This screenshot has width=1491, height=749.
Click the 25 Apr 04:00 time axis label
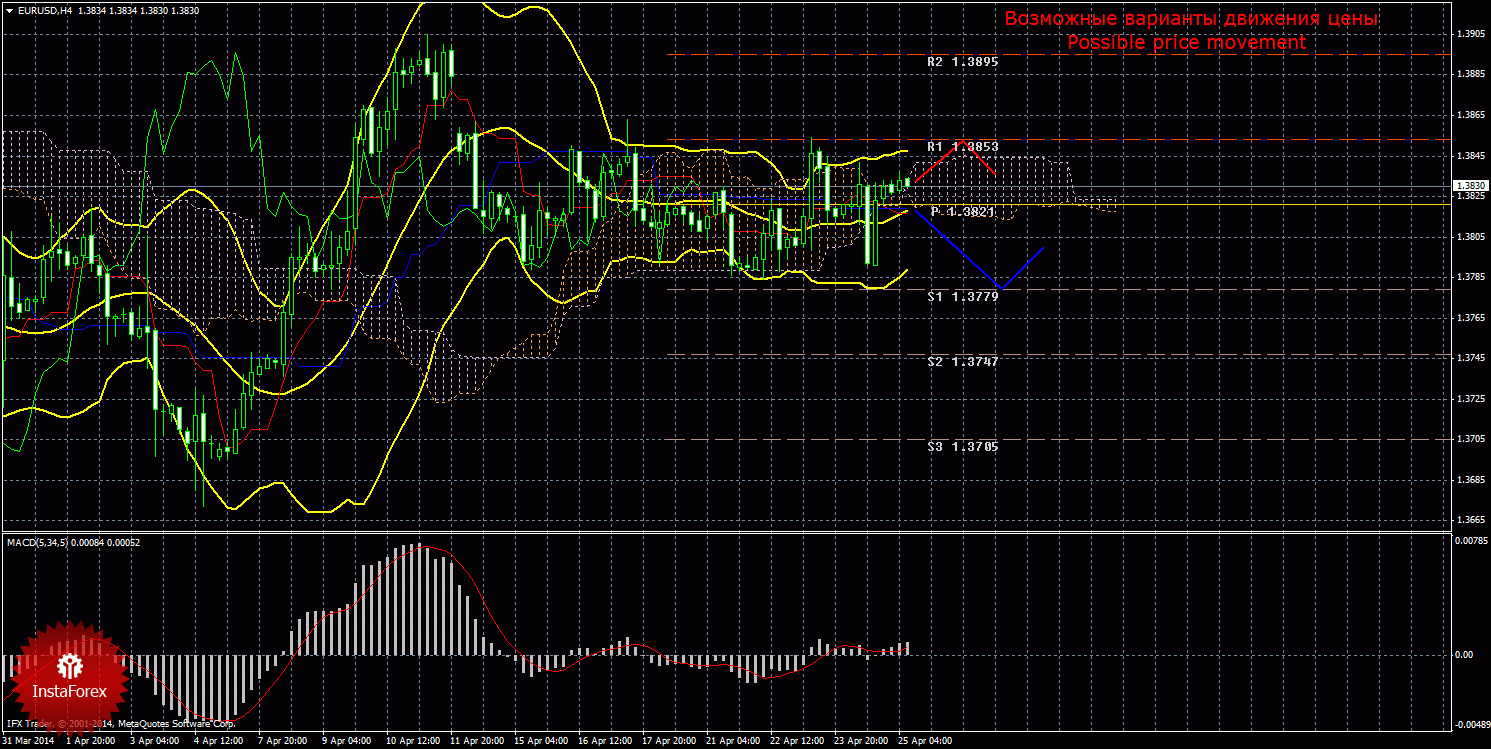point(925,742)
